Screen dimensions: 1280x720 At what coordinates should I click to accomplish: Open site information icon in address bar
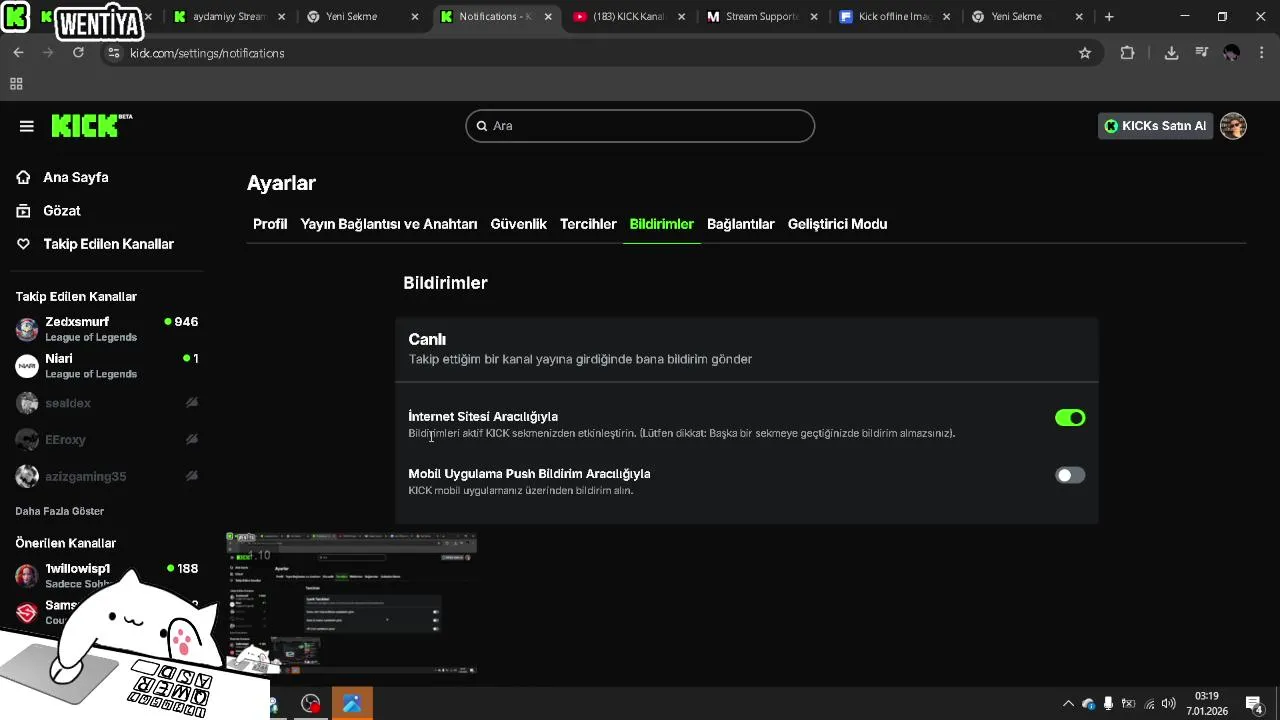click(x=113, y=53)
